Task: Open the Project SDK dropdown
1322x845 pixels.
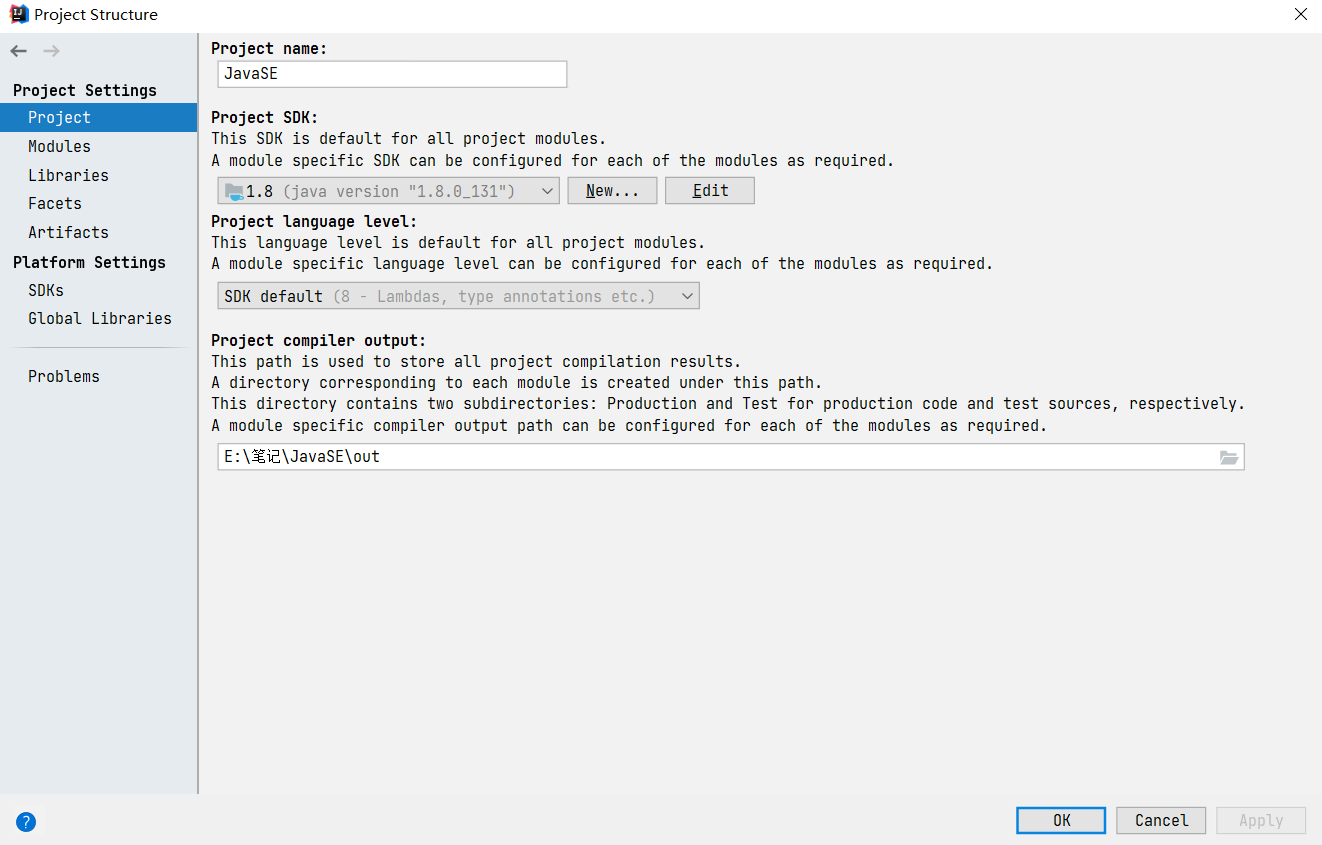Action: click(x=547, y=191)
